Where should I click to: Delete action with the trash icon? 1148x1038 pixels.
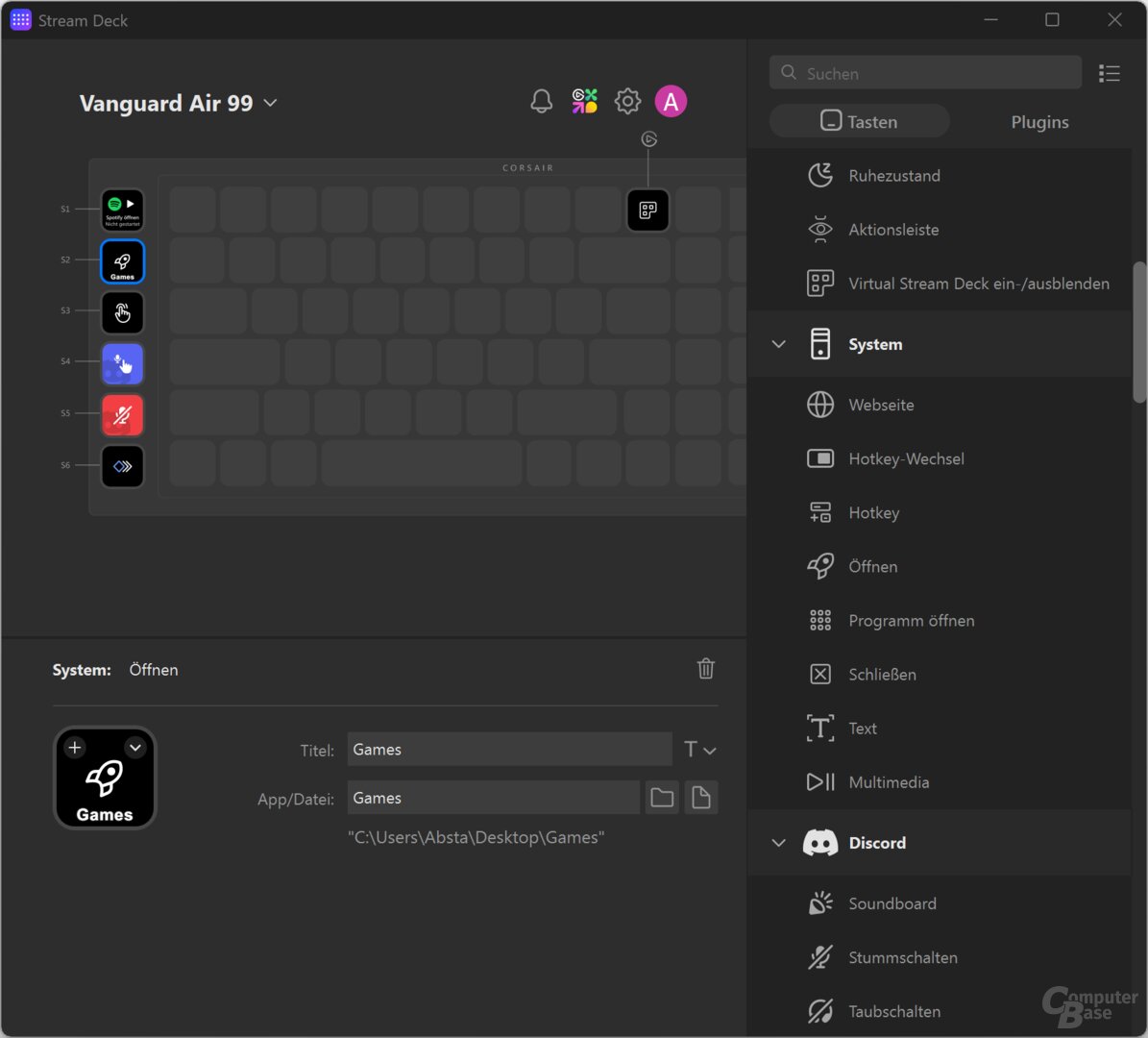706,669
